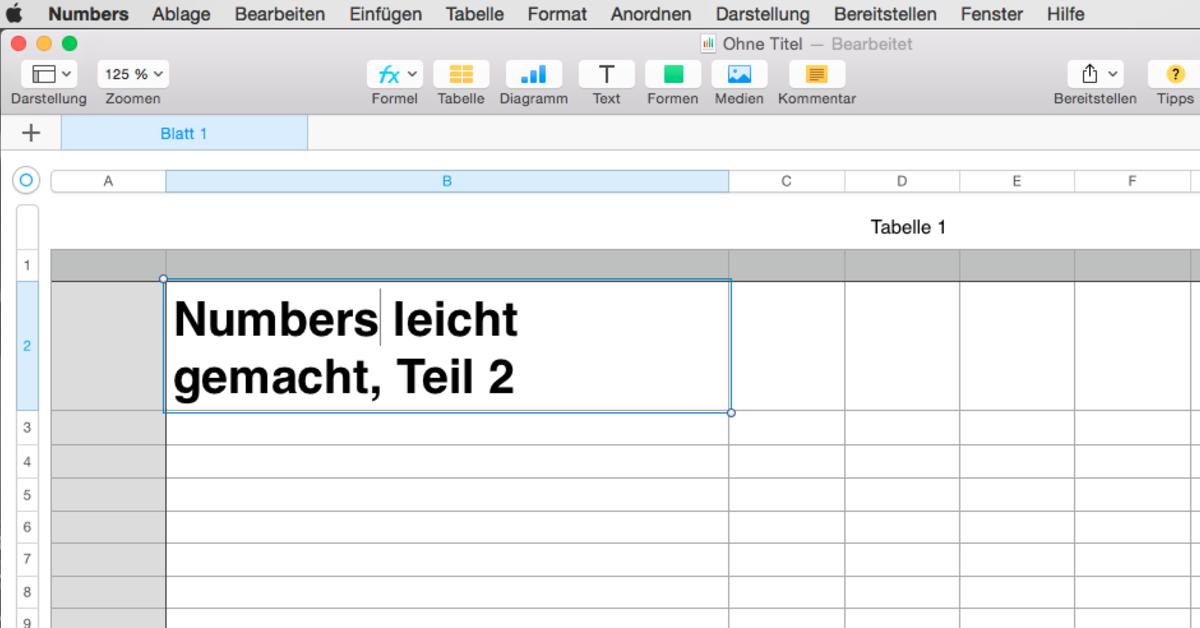Click the cell selection handle at bottom right

coord(731,412)
